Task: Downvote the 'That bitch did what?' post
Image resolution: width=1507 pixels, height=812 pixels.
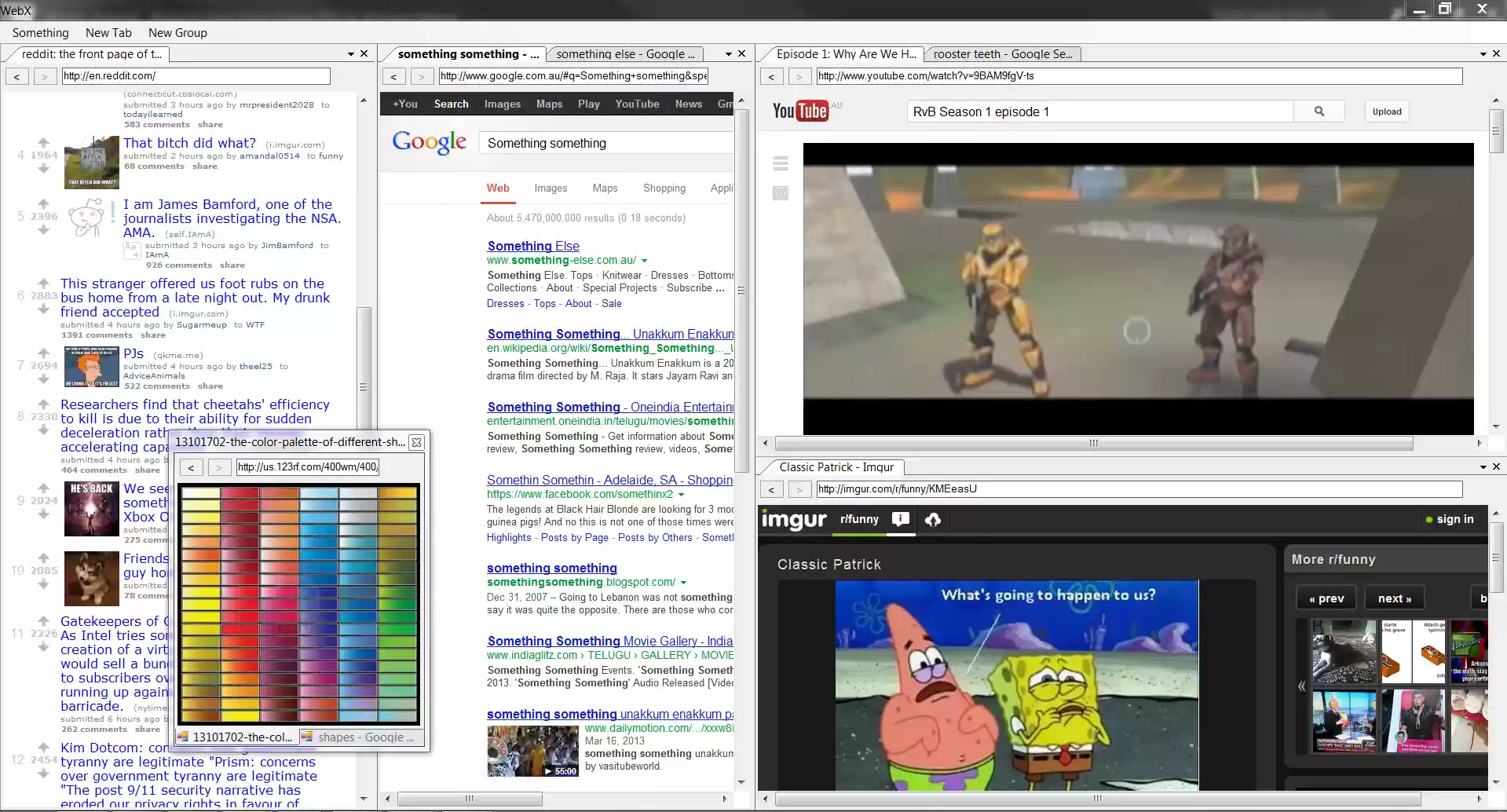Action: pyautogui.click(x=43, y=168)
